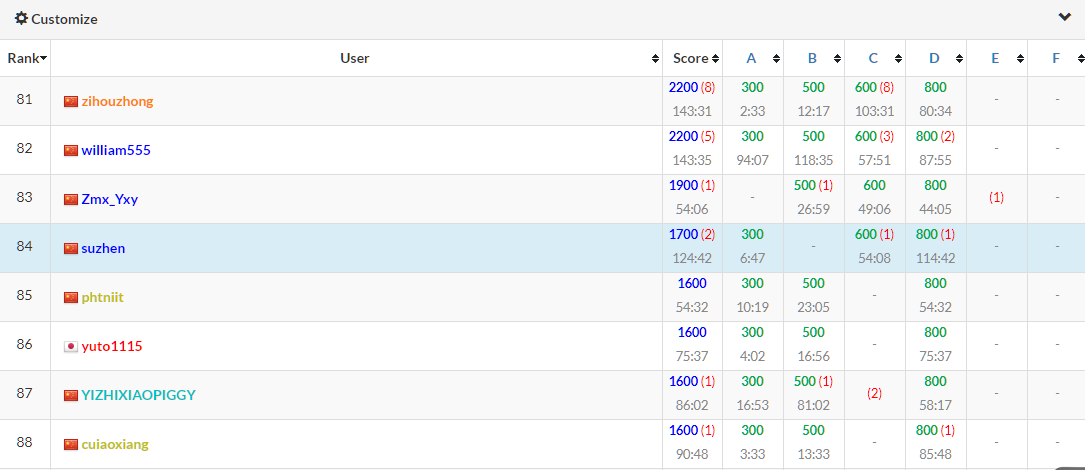Click rank 84 cell
This screenshot has height=470, width=1085.
pyautogui.click(x=25, y=248)
